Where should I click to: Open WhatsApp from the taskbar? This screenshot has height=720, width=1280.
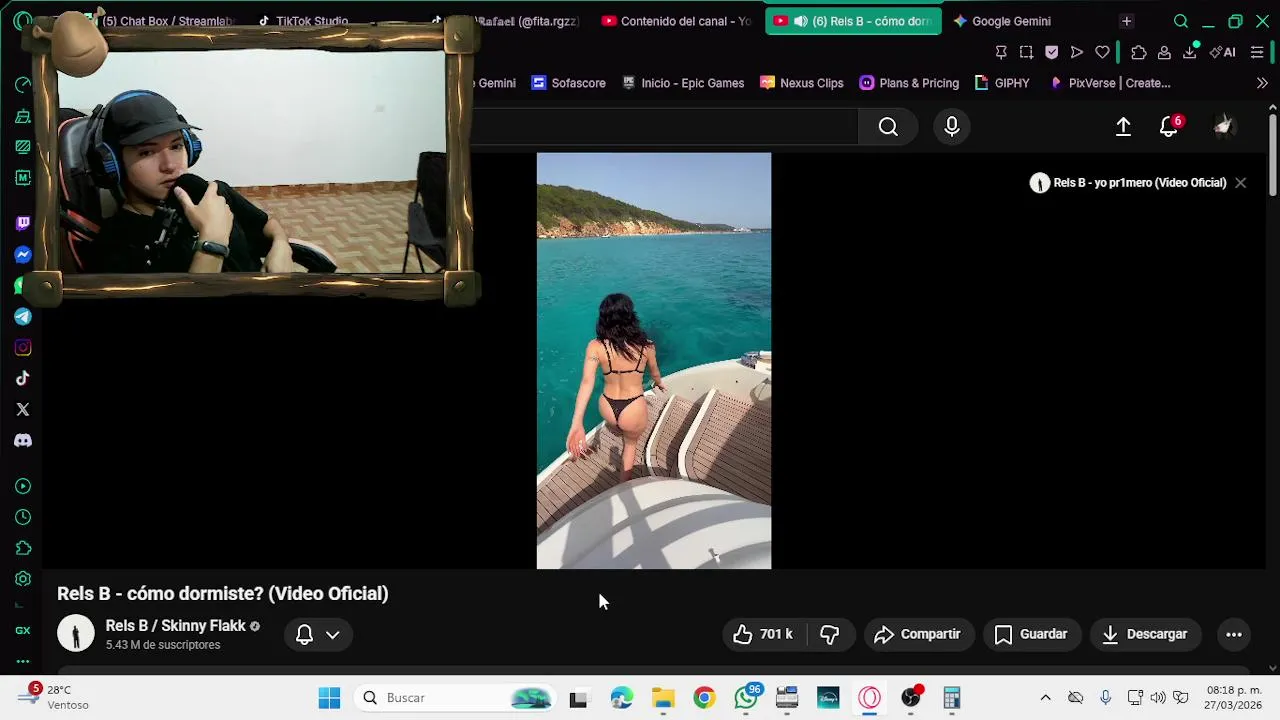tap(746, 698)
